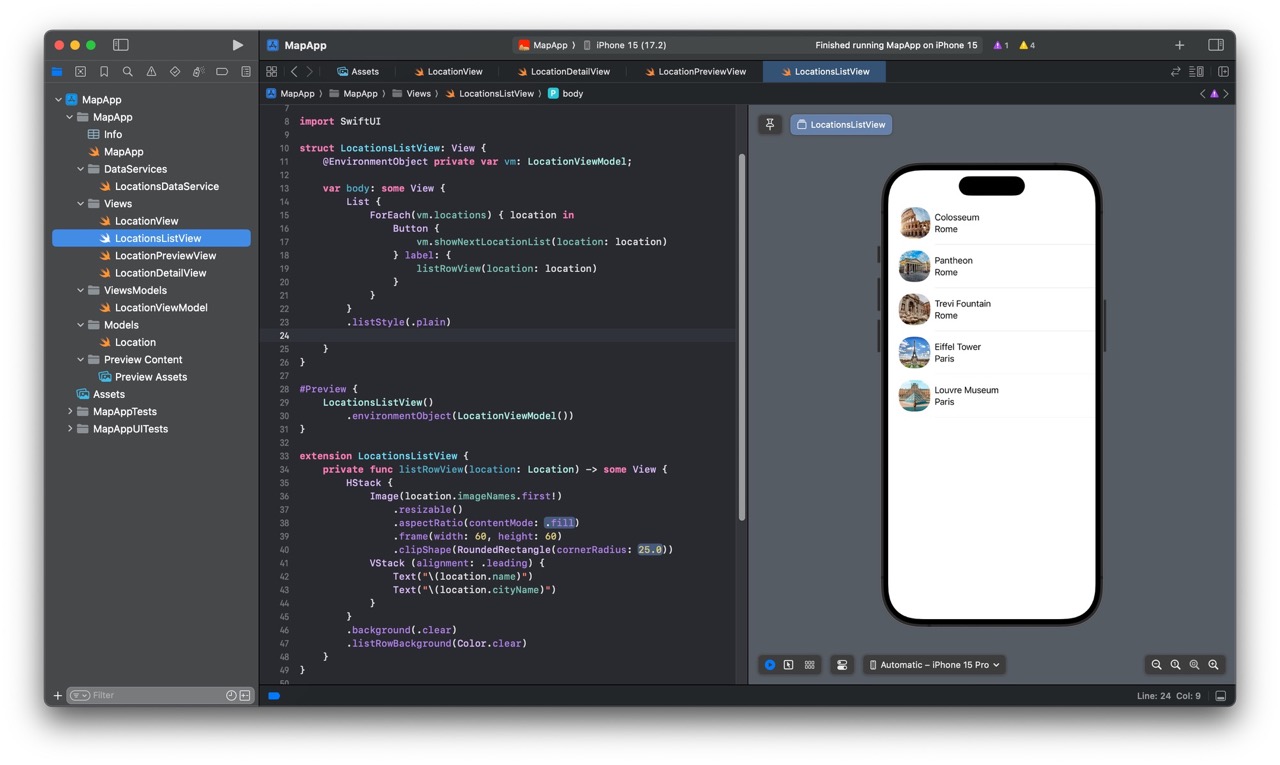This screenshot has height=765, width=1280.
Task: Open the Issue navigator warning icon
Action: (x=151, y=72)
